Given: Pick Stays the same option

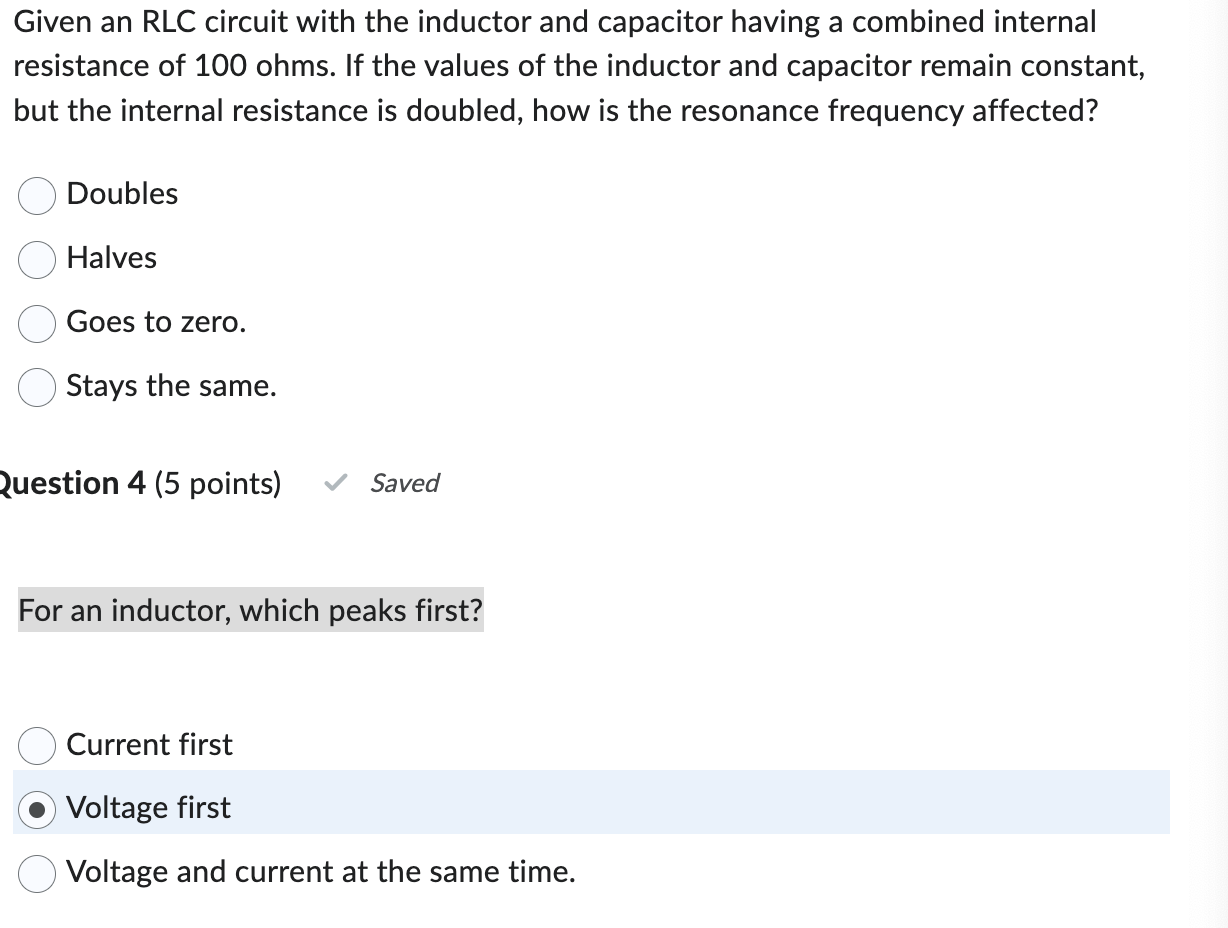Looking at the screenshot, I should 170,386.
